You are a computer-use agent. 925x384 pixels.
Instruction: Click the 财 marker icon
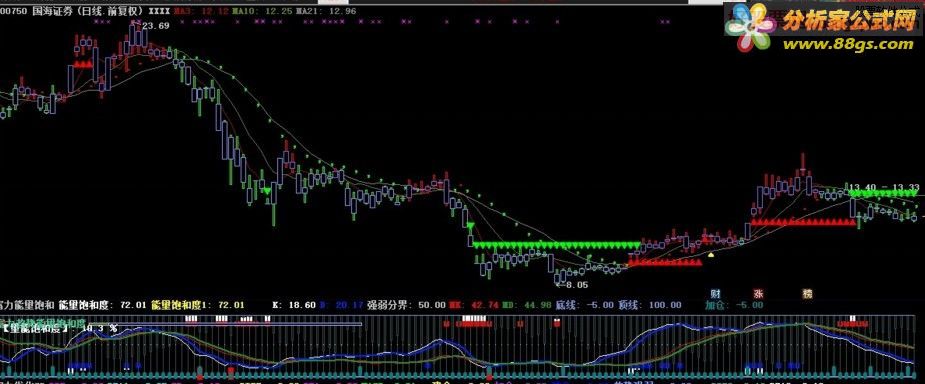tap(715, 293)
